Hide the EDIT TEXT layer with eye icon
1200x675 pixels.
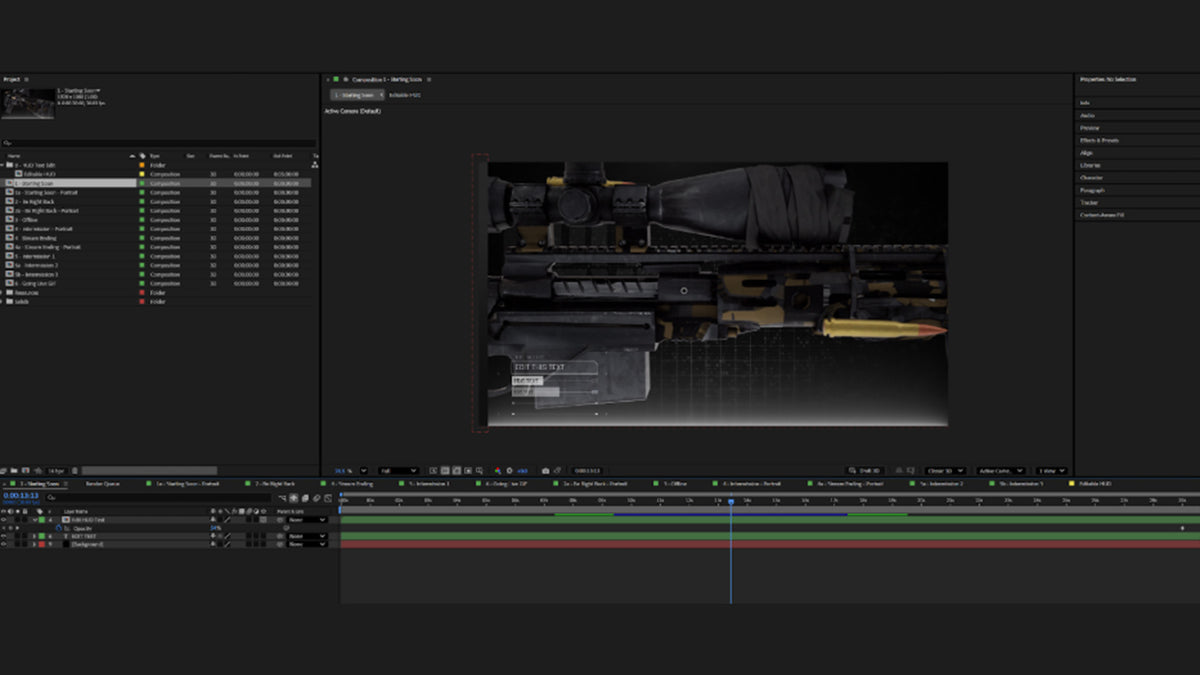tap(4, 536)
